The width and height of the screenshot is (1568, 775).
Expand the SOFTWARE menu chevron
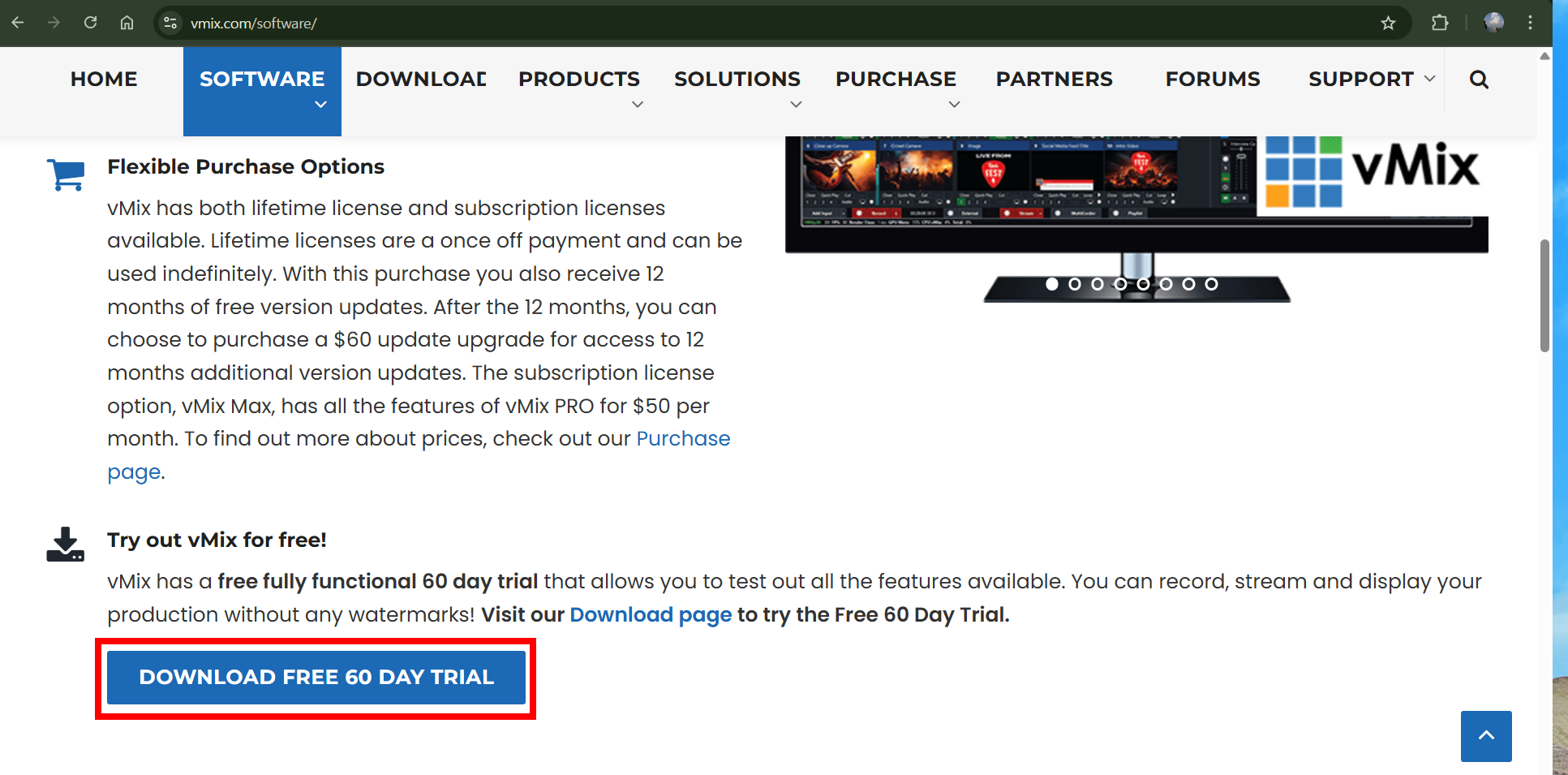click(321, 105)
